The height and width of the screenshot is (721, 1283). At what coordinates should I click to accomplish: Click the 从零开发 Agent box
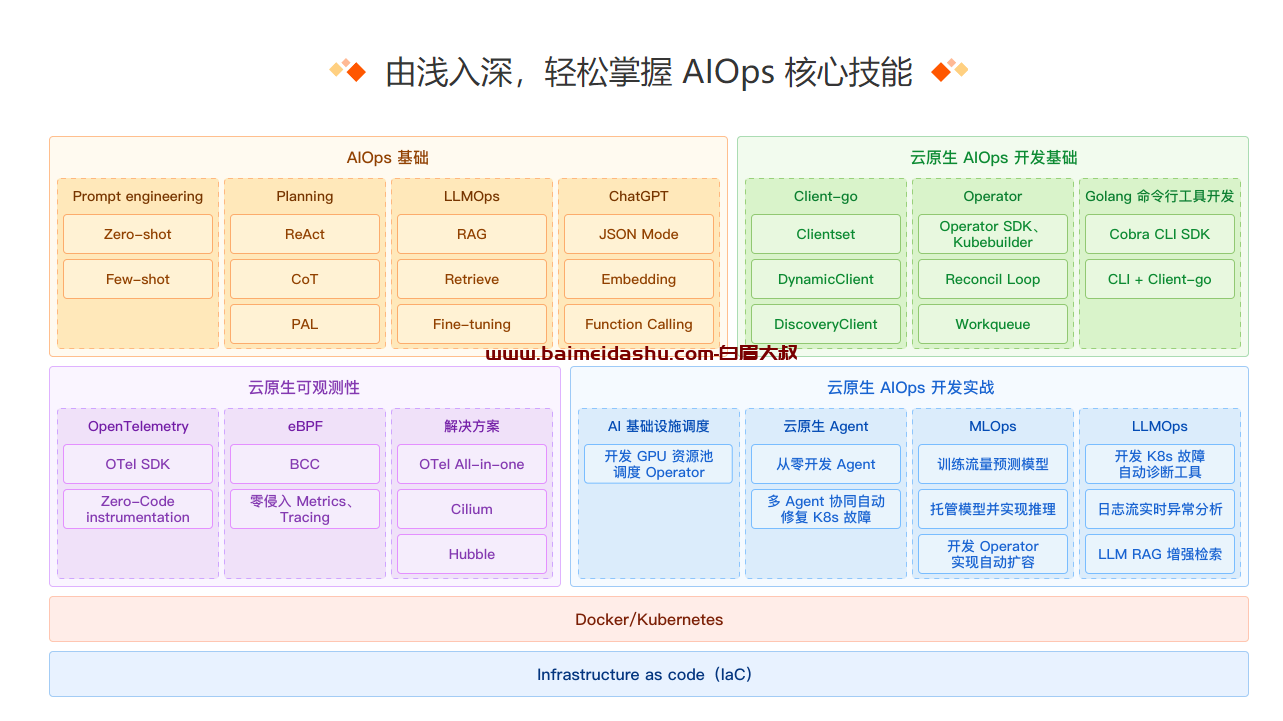[826, 464]
